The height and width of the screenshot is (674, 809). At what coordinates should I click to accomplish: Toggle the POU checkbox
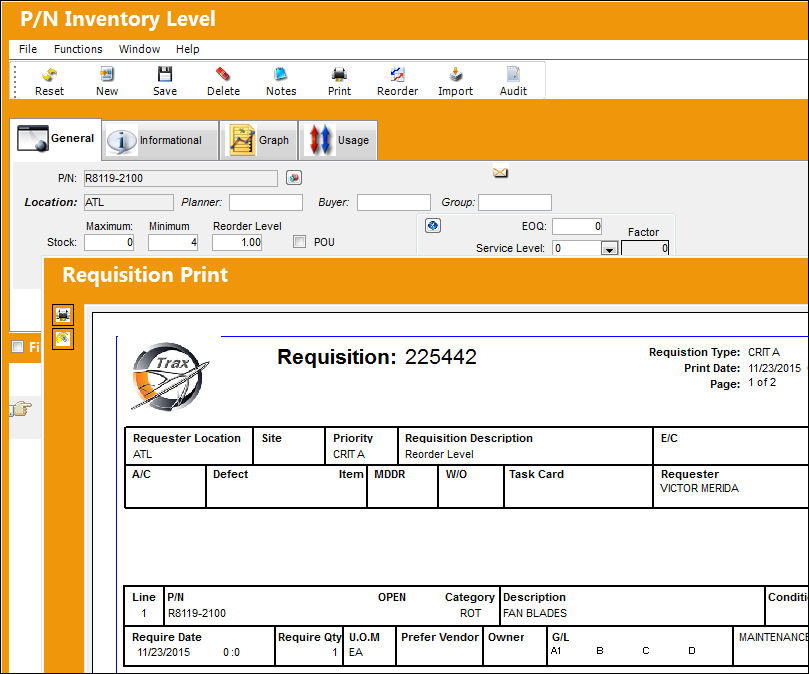point(299,242)
